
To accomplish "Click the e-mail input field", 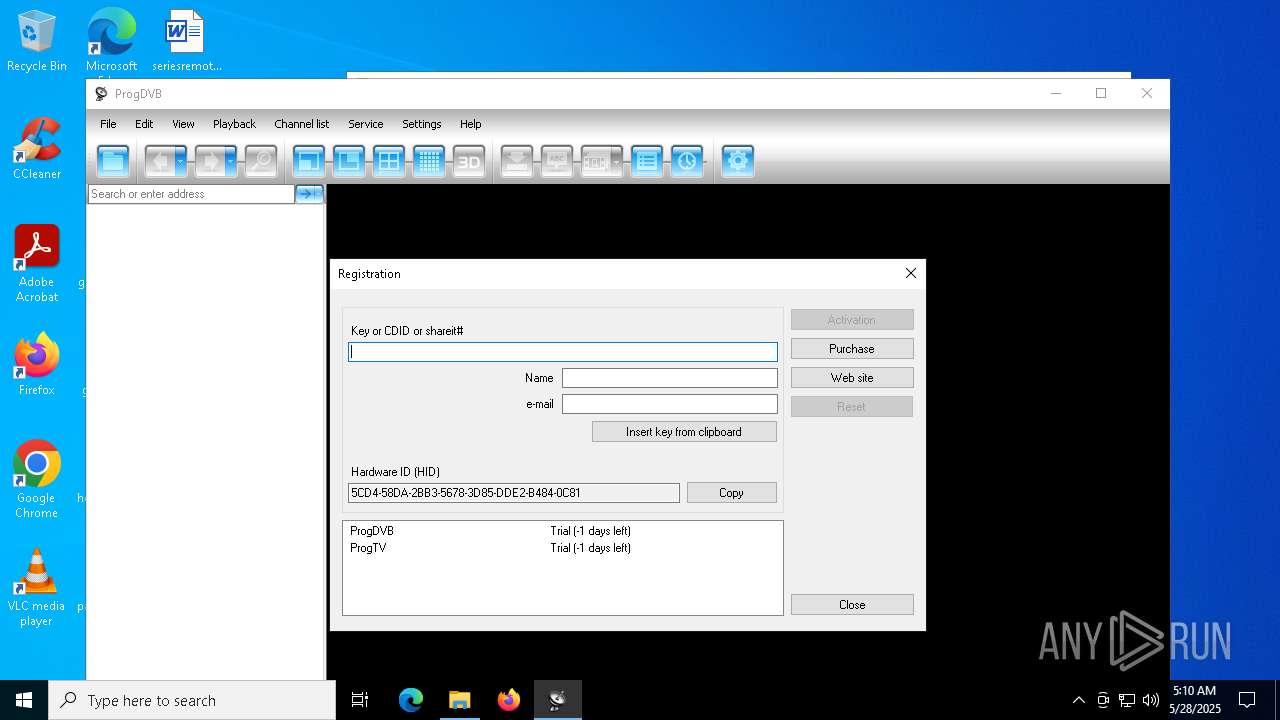I will pyautogui.click(x=670, y=404).
